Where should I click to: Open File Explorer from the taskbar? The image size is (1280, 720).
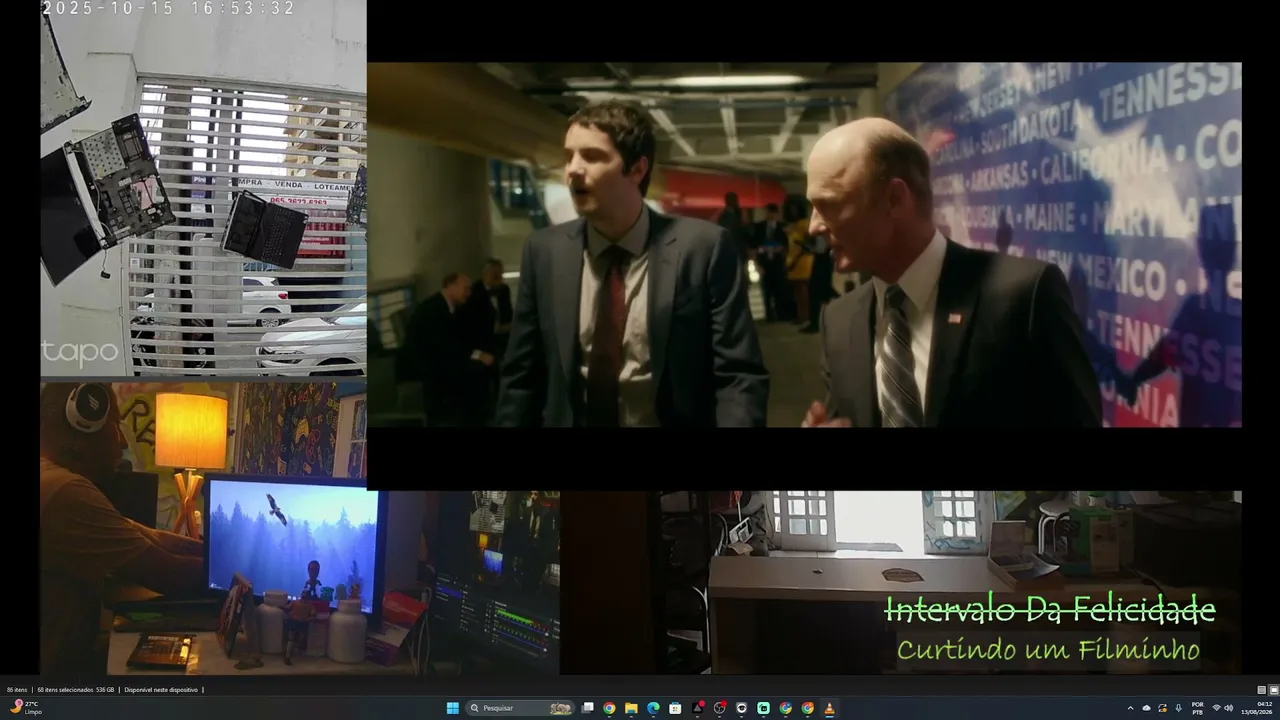631,708
